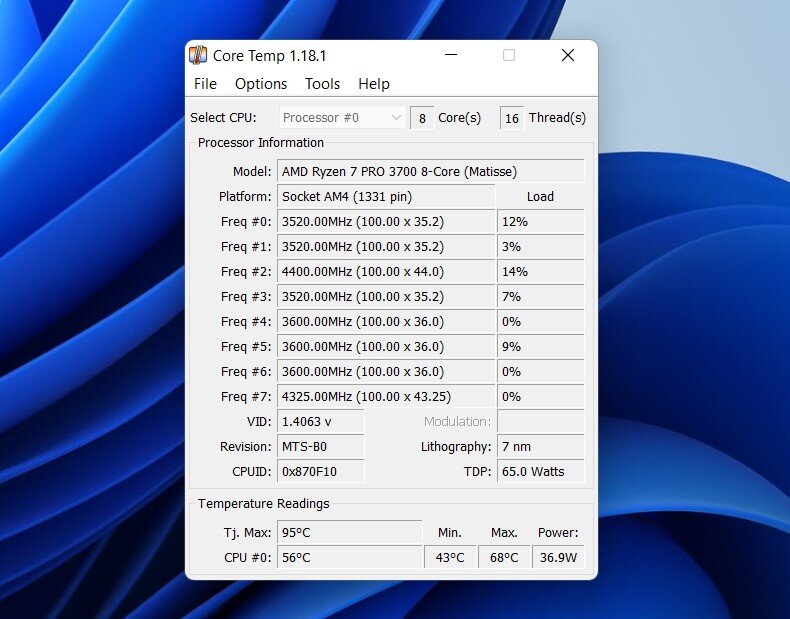Image resolution: width=790 pixels, height=619 pixels.
Task: Click the 14% load value for core #2
Action: 541,271
